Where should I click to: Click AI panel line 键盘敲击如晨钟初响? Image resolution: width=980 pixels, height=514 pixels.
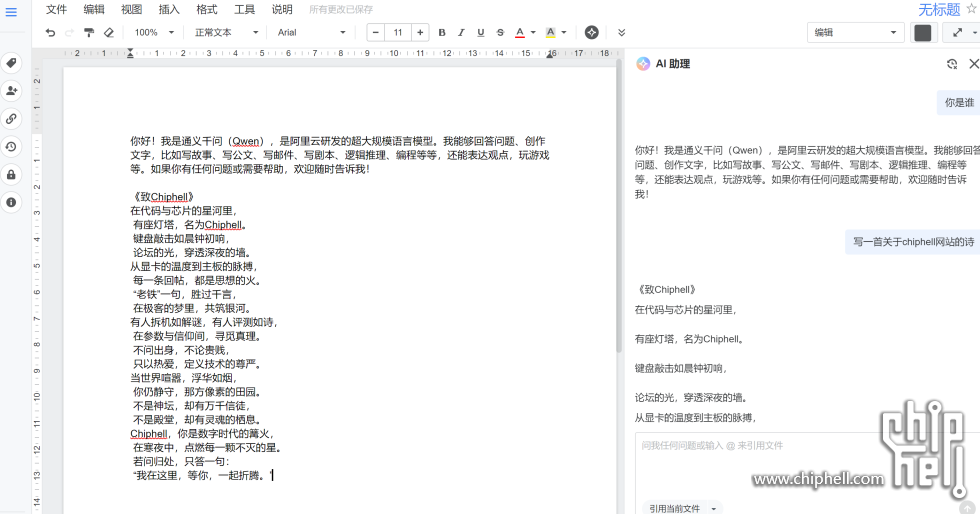coord(682,368)
